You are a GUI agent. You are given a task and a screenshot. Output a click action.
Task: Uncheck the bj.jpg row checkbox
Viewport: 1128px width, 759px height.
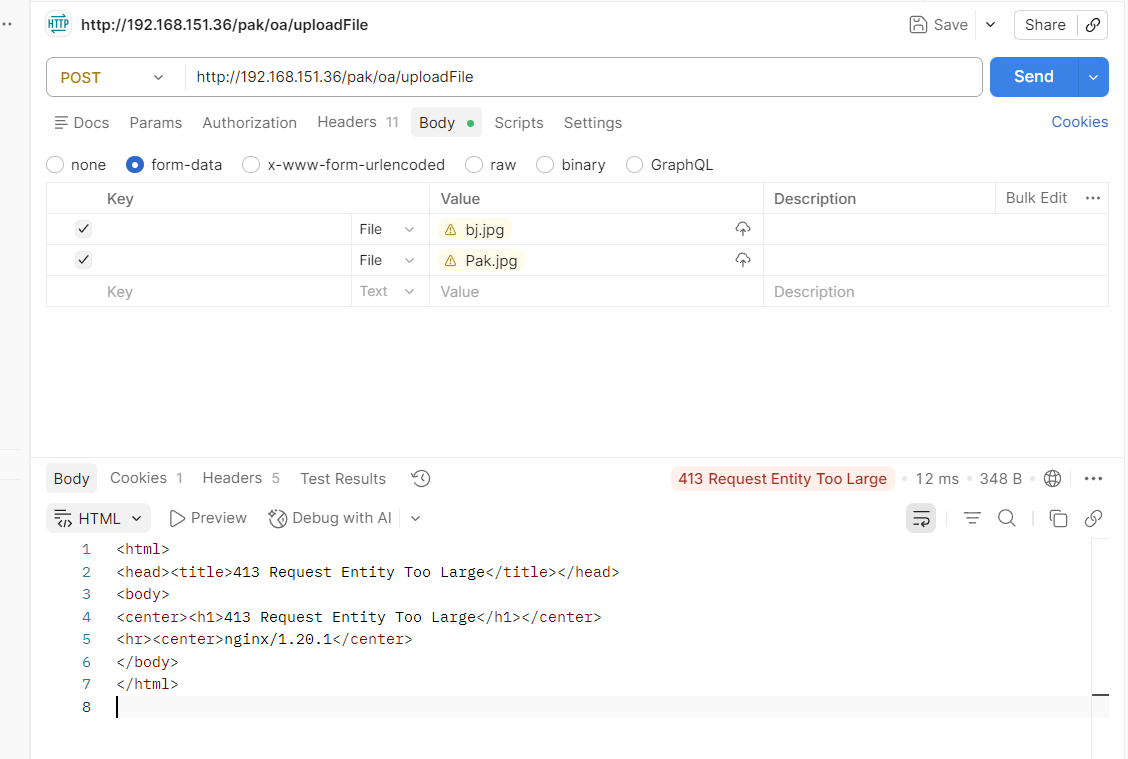pos(84,229)
